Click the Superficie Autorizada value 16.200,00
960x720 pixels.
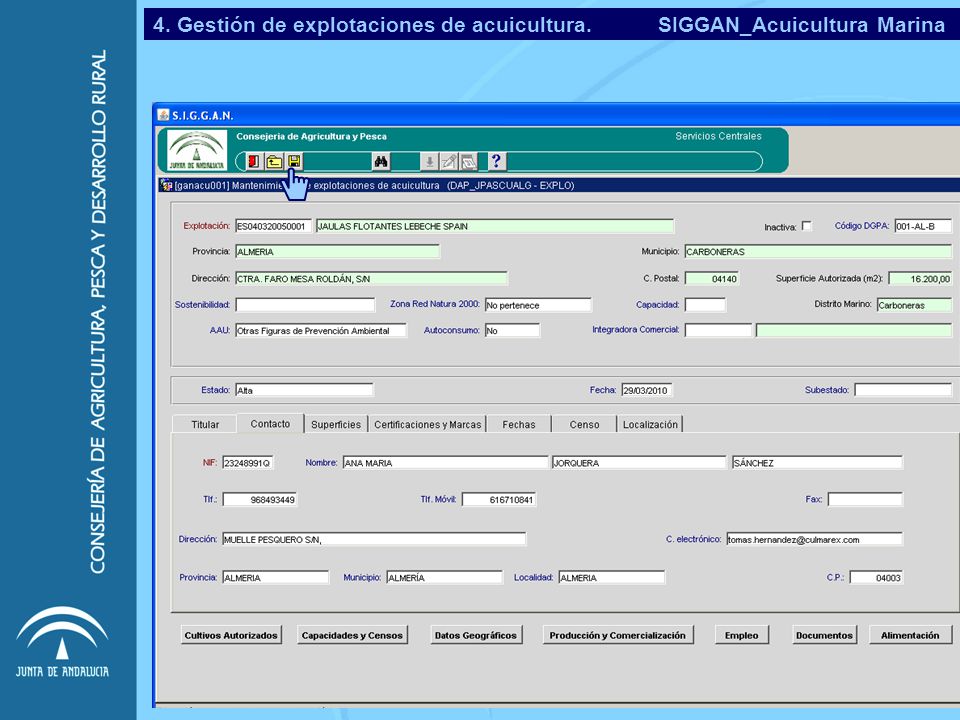click(920, 279)
